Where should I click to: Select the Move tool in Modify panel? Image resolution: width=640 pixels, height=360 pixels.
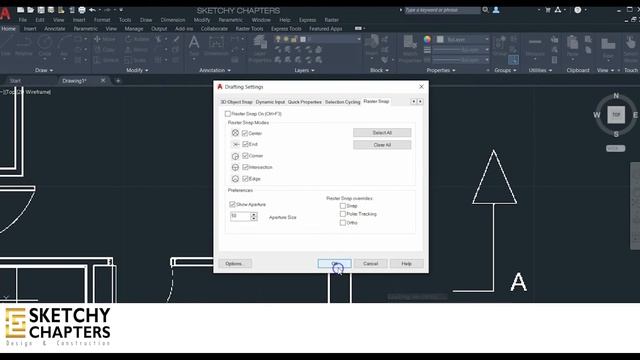coord(105,39)
